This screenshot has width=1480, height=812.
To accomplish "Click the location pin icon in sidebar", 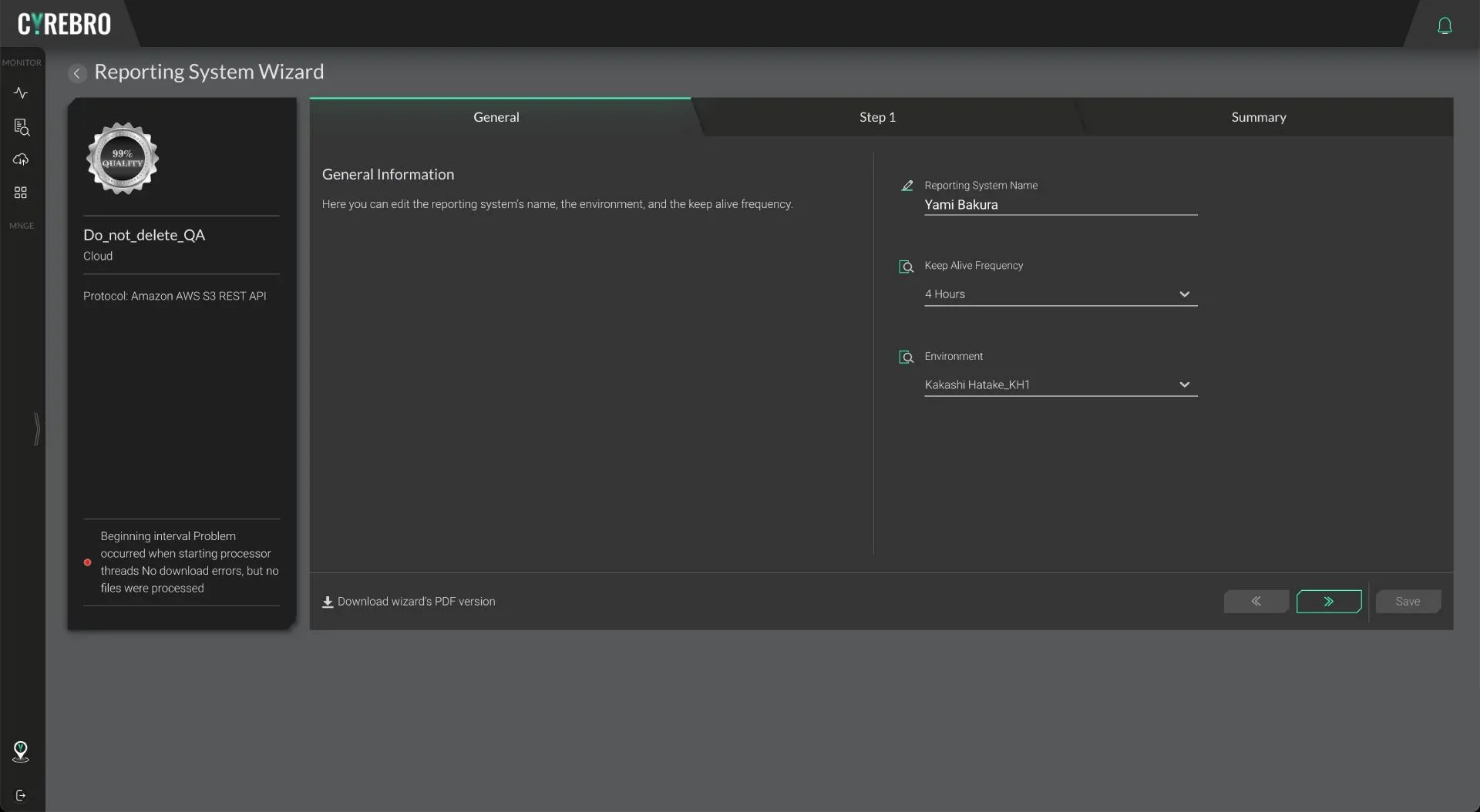I will click(21, 751).
